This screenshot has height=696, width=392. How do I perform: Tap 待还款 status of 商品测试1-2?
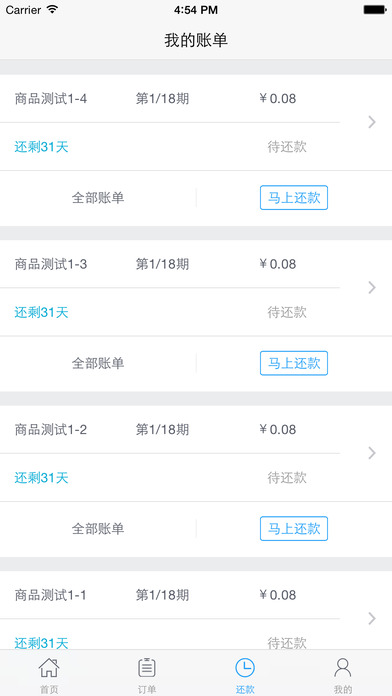[x=287, y=478]
